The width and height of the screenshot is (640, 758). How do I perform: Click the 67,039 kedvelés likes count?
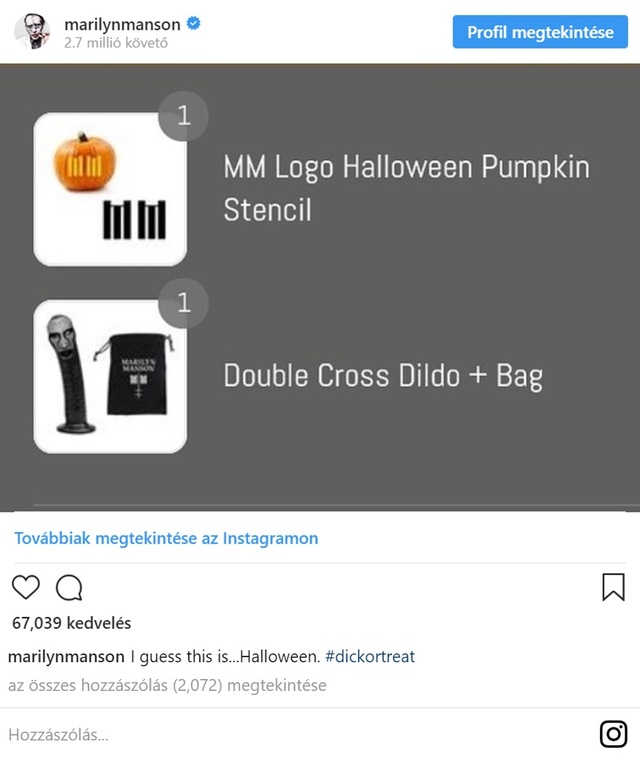(x=72, y=623)
